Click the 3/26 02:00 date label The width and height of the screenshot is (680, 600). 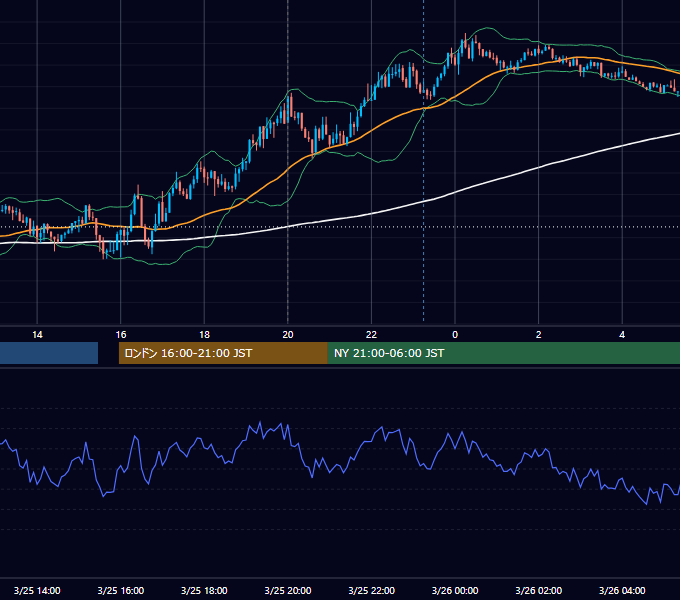click(x=539, y=590)
